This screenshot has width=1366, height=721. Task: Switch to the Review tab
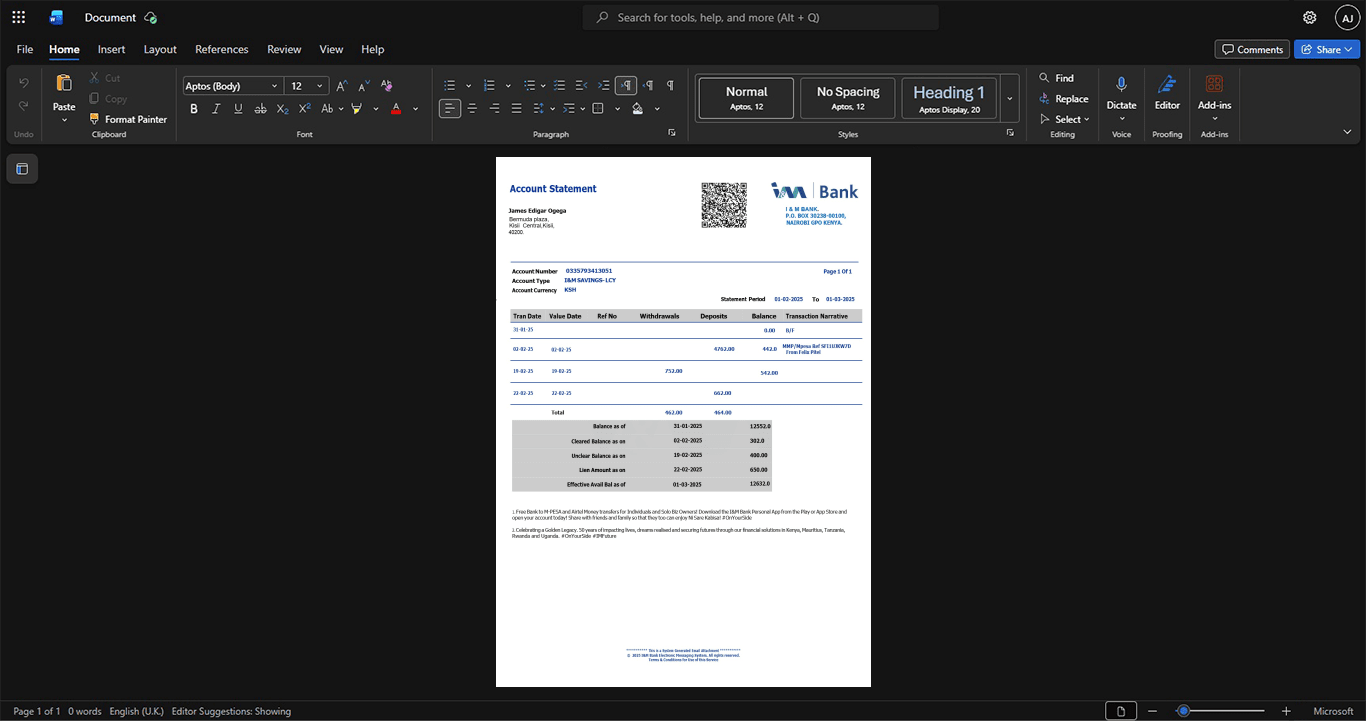284,49
